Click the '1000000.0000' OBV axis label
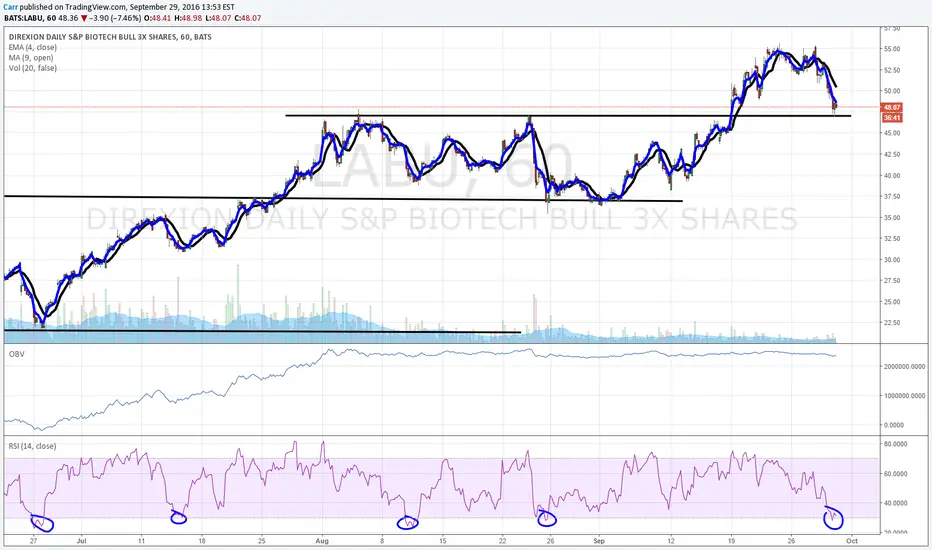This screenshot has width=932, height=550. [904, 396]
